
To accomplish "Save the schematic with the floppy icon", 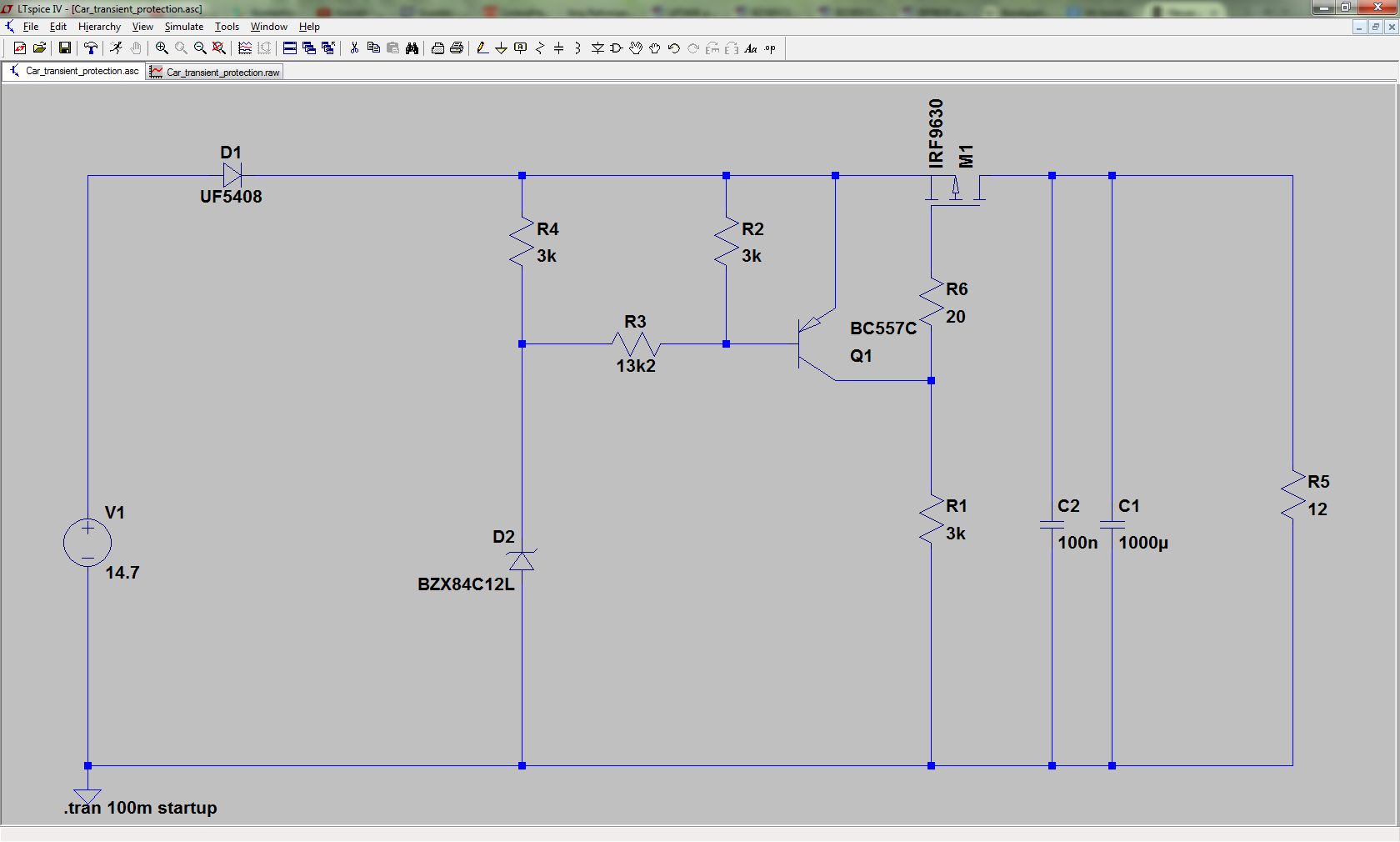I will tap(64, 48).
